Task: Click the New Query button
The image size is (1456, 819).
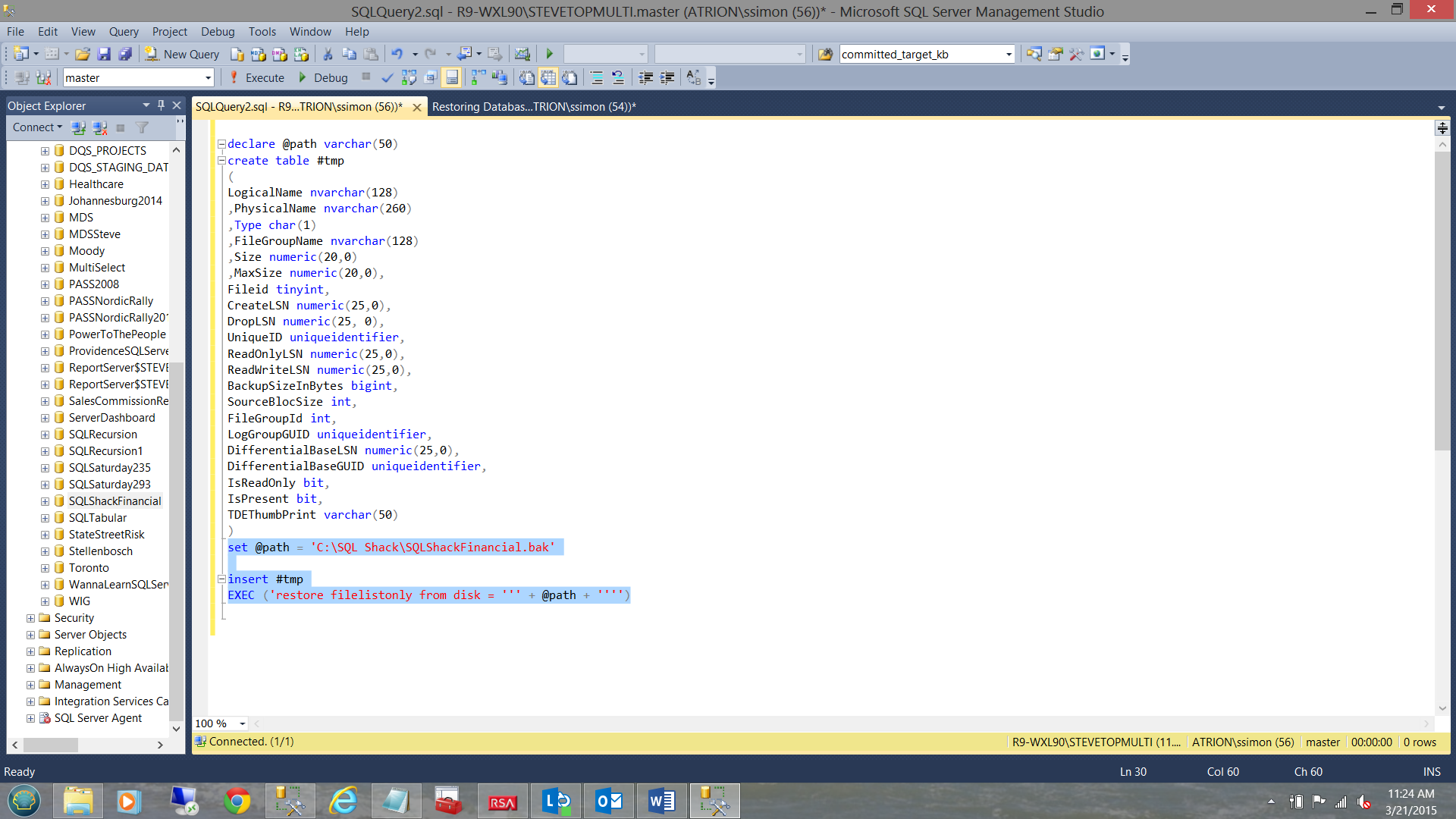Action: tap(183, 54)
